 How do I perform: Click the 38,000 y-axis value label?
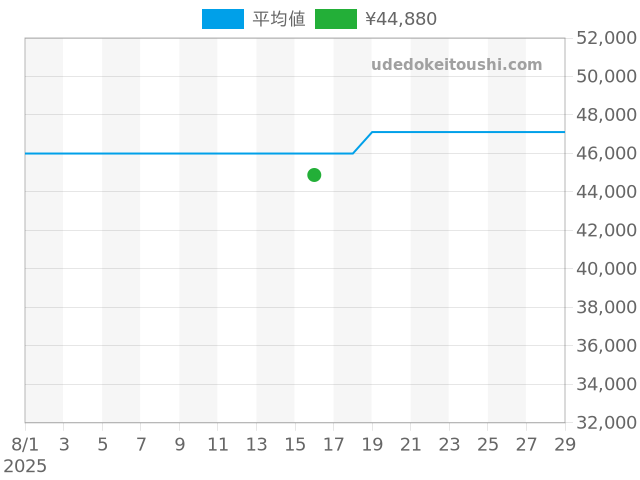tap(607, 307)
